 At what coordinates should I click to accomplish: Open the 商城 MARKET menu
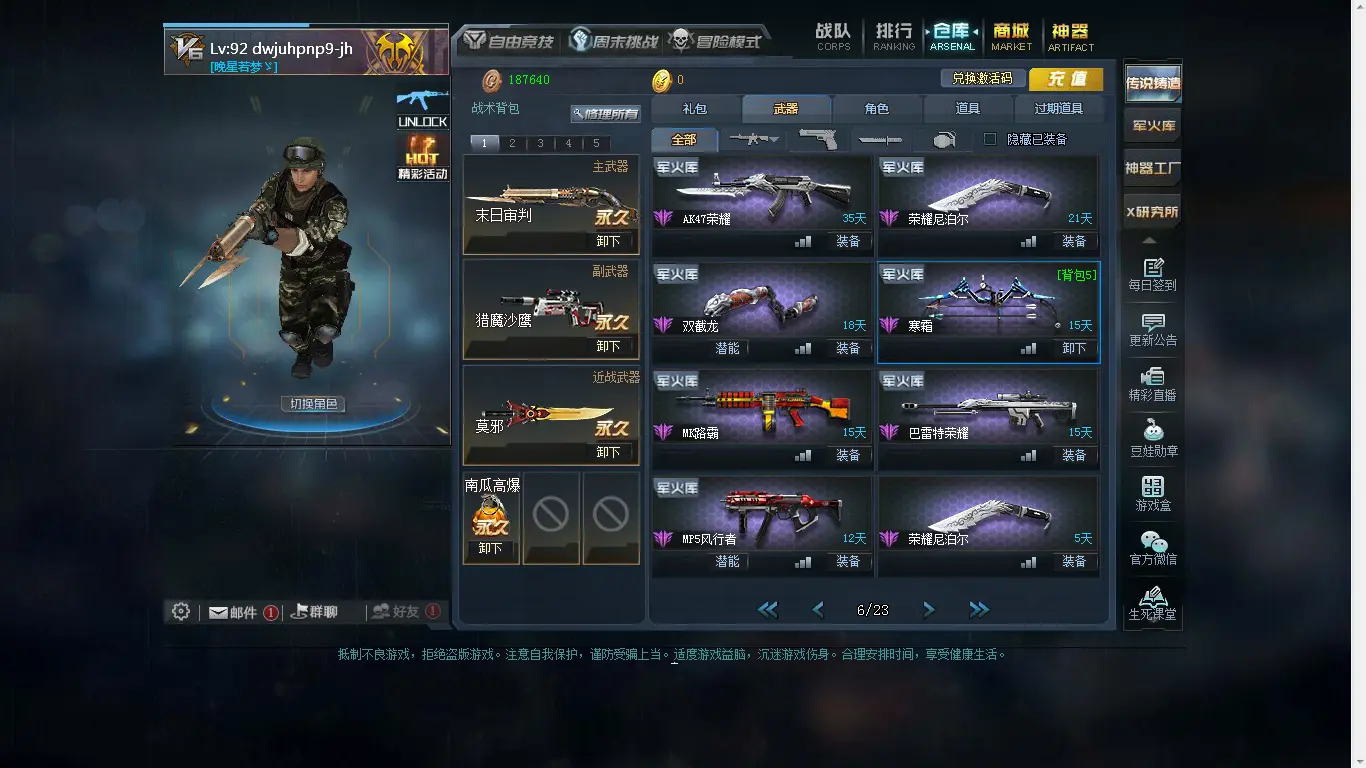click(1012, 37)
